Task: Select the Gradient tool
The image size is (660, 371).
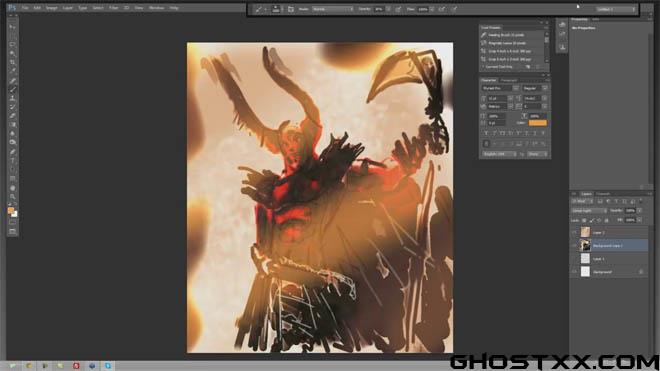Action: (13, 125)
